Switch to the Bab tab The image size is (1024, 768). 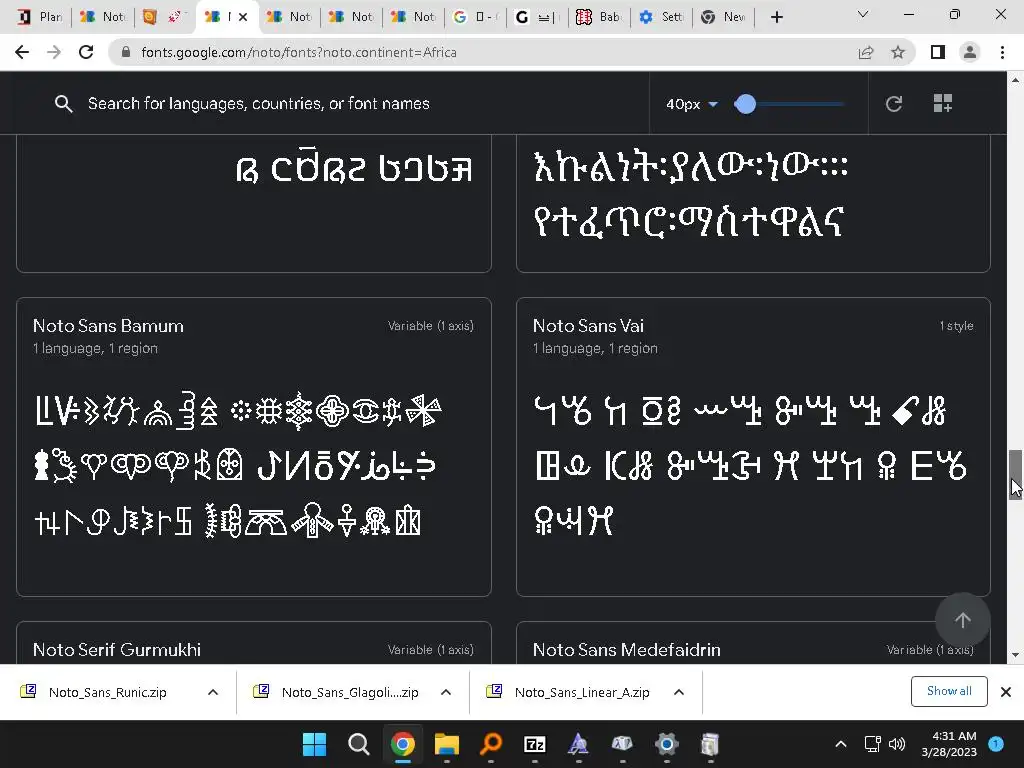pyautogui.click(x=599, y=17)
